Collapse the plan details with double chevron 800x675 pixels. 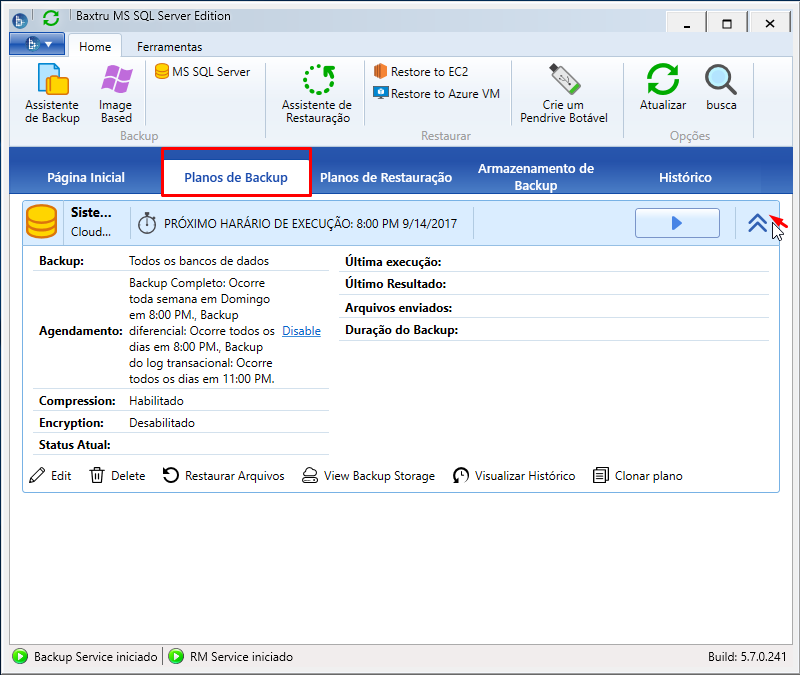tap(757, 223)
